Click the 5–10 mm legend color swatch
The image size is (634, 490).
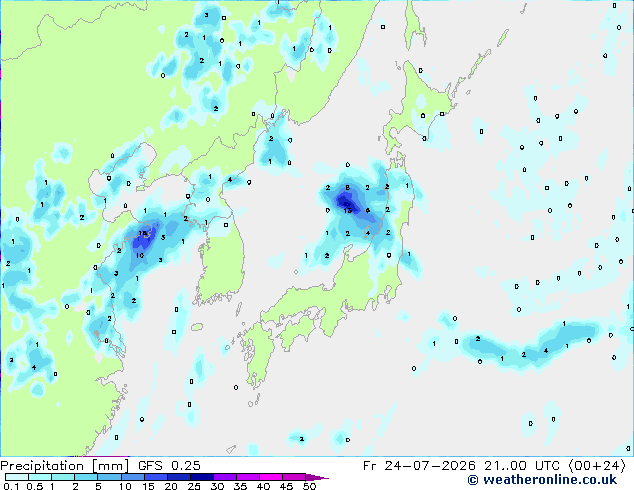[x=110, y=477]
